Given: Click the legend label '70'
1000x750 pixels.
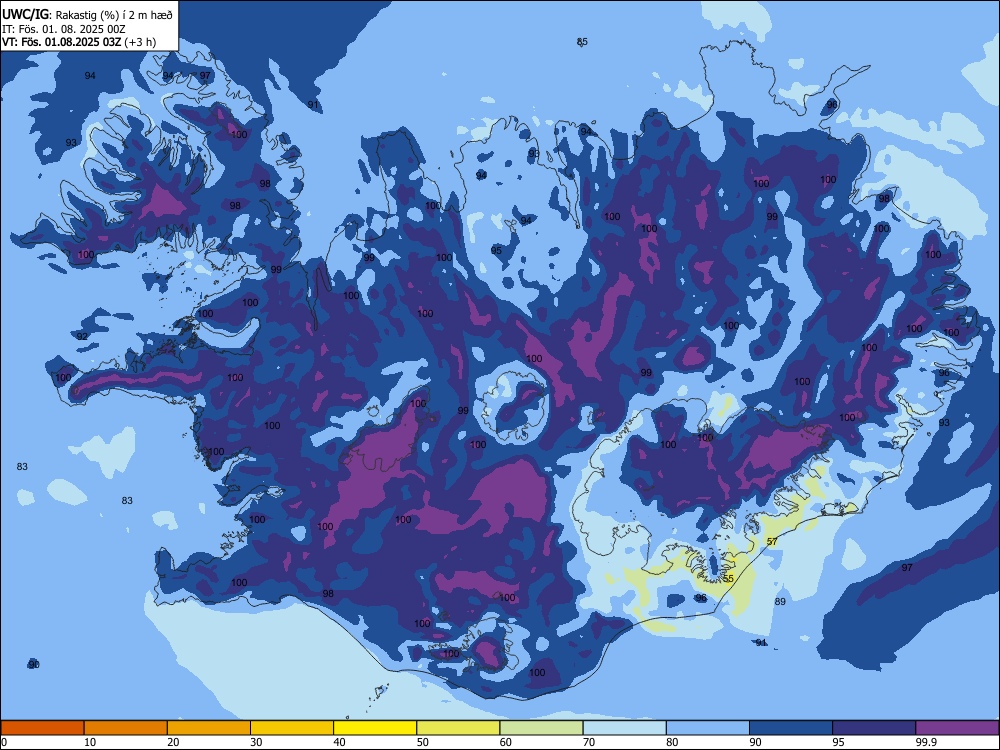Looking at the screenshot, I should click(x=589, y=742).
